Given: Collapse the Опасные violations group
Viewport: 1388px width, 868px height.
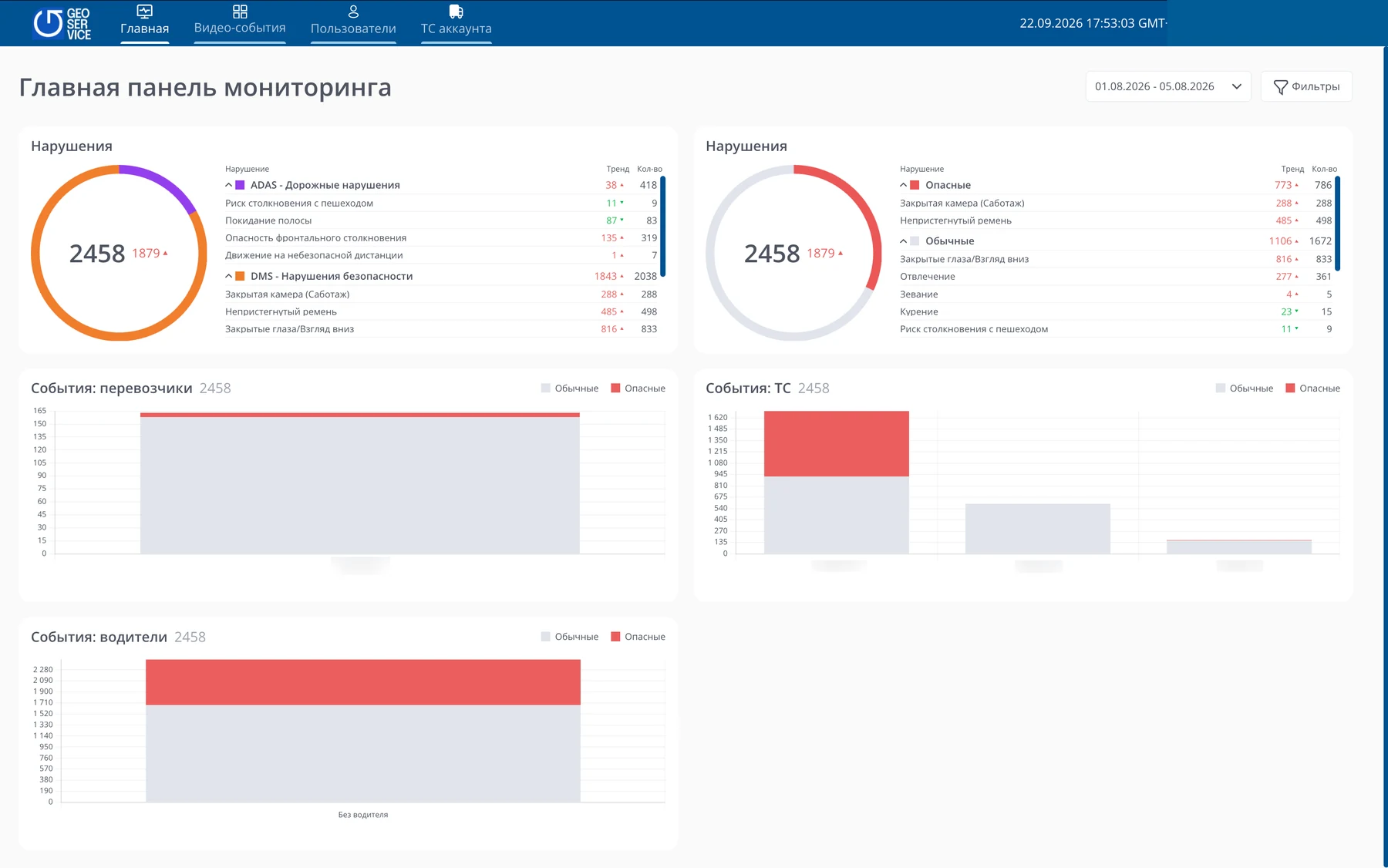Looking at the screenshot, I should (x=903, y=185).
